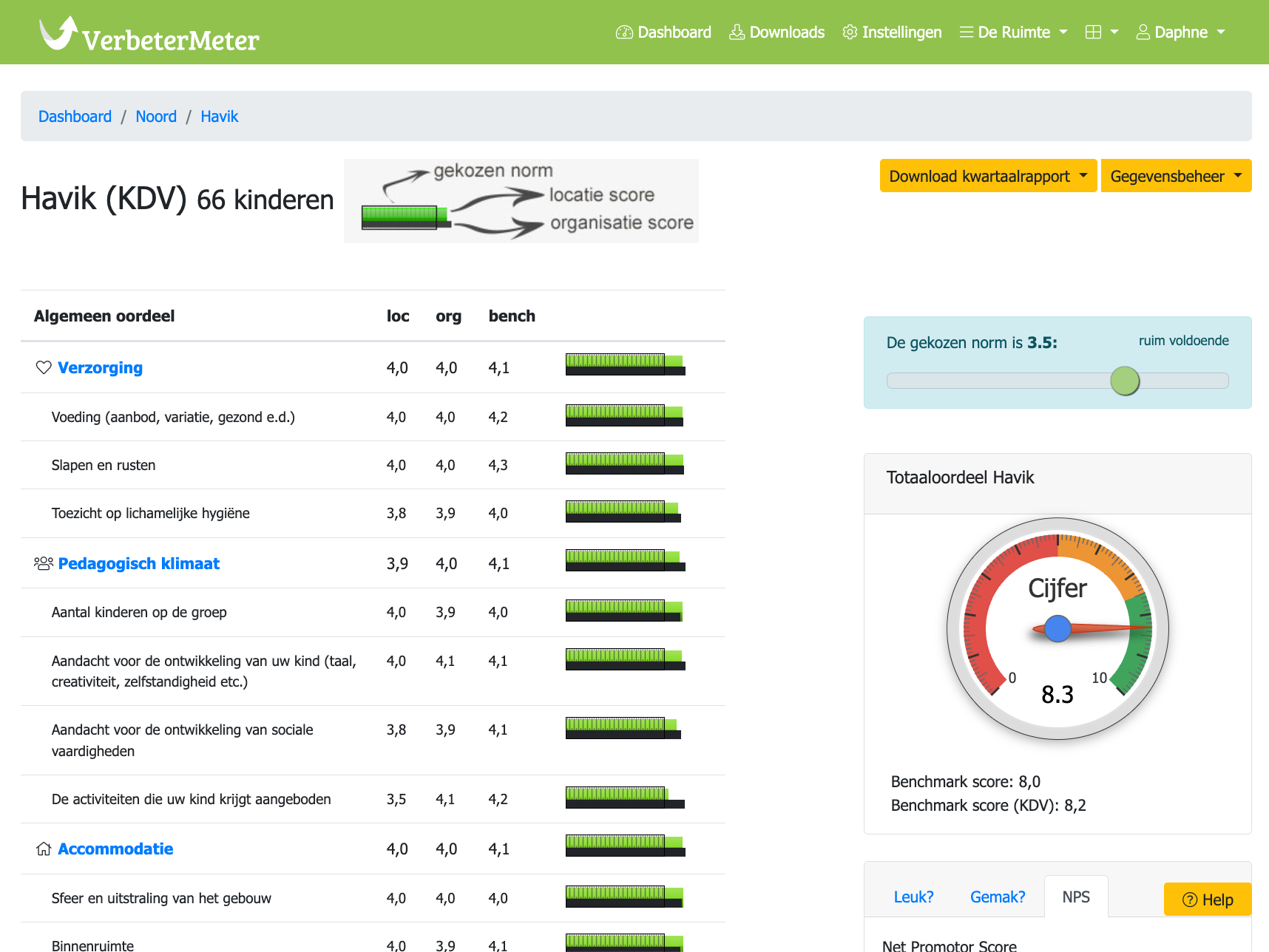This screenshot has height=952, width=1269.
Task: Click the activiteiten row score bar
Action: (625, 798)
